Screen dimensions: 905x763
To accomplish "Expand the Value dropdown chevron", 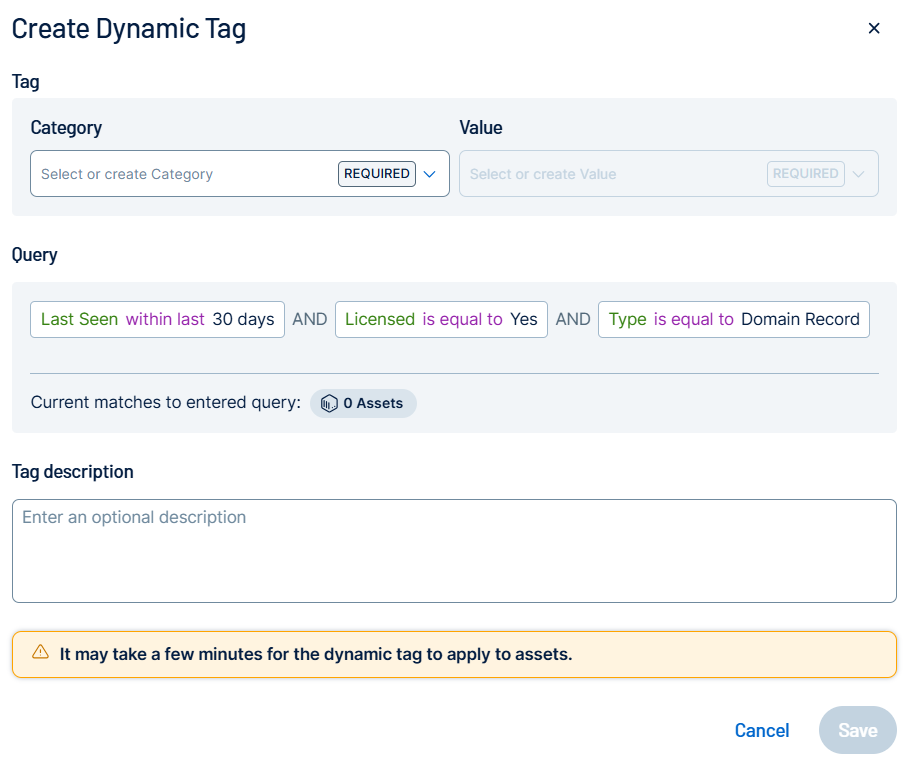I will click(858, 174).
